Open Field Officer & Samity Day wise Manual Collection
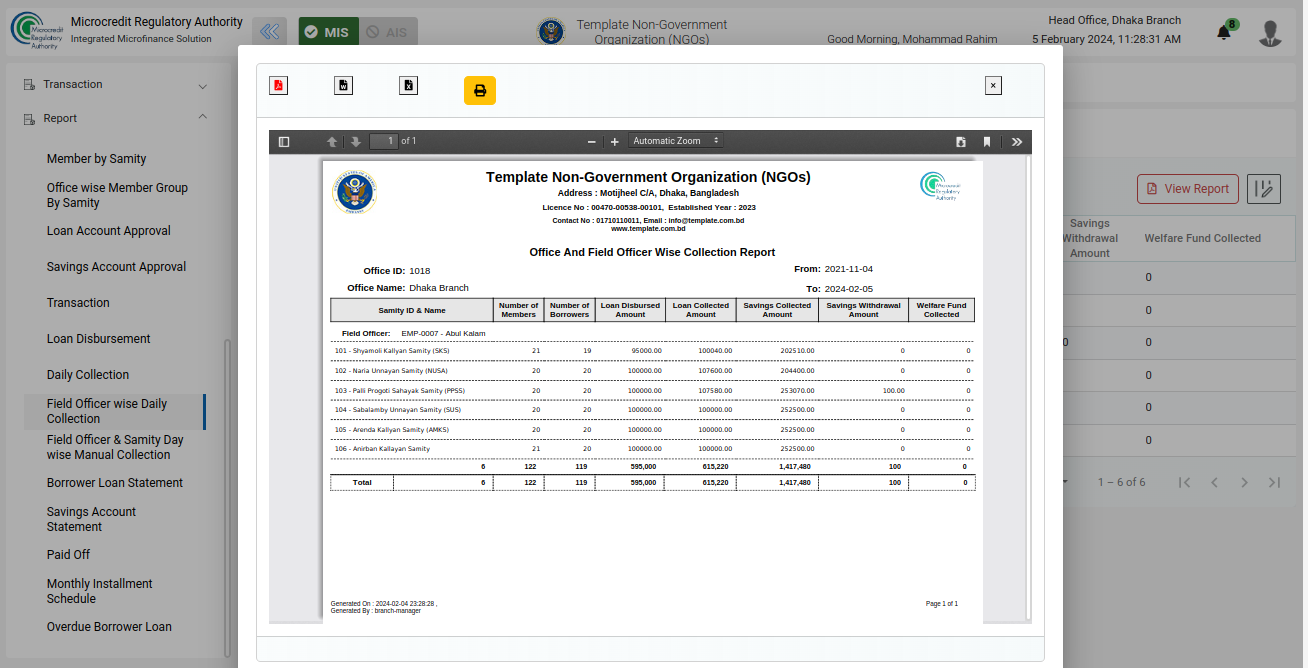 tap(115, 447)
